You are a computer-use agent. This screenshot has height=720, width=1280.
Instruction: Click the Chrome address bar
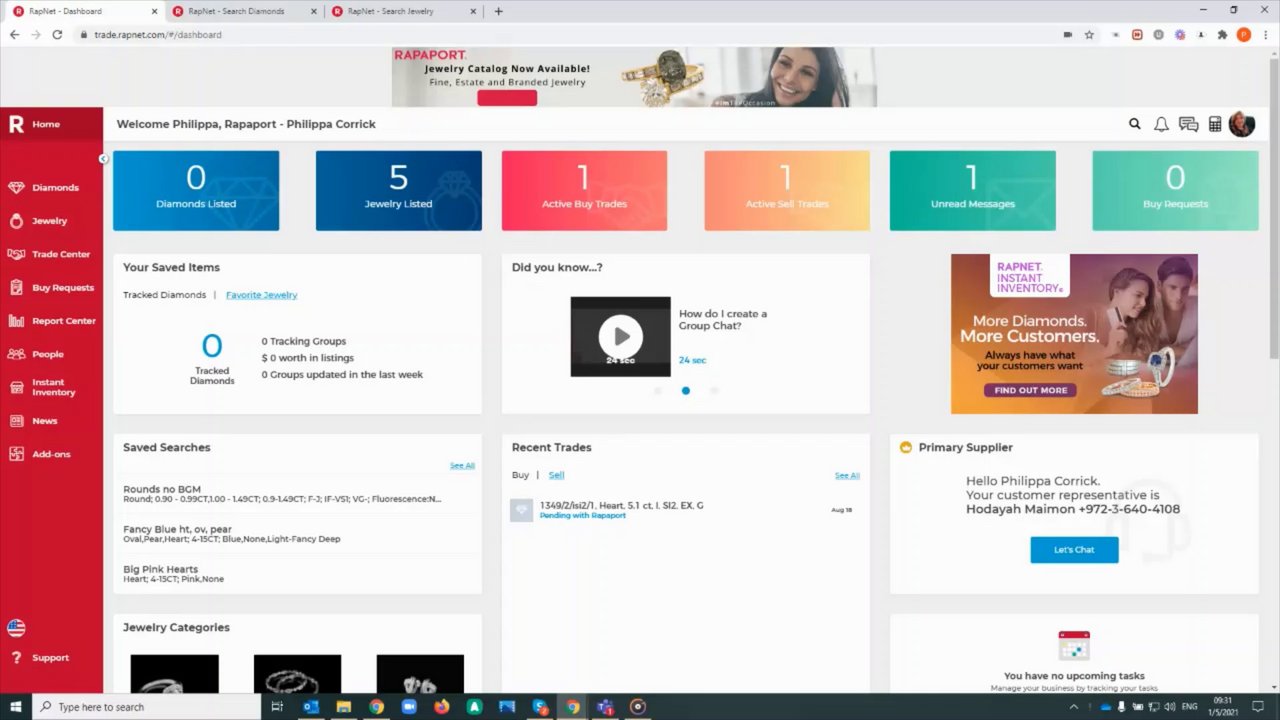[560, 34]
